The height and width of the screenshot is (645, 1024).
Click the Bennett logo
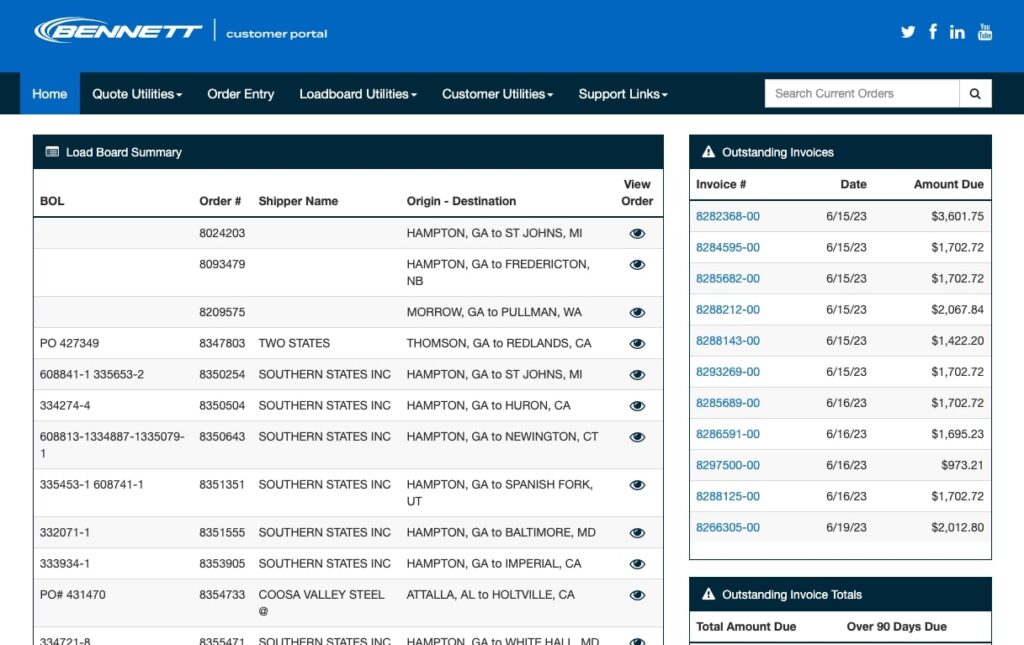[118, 31]
